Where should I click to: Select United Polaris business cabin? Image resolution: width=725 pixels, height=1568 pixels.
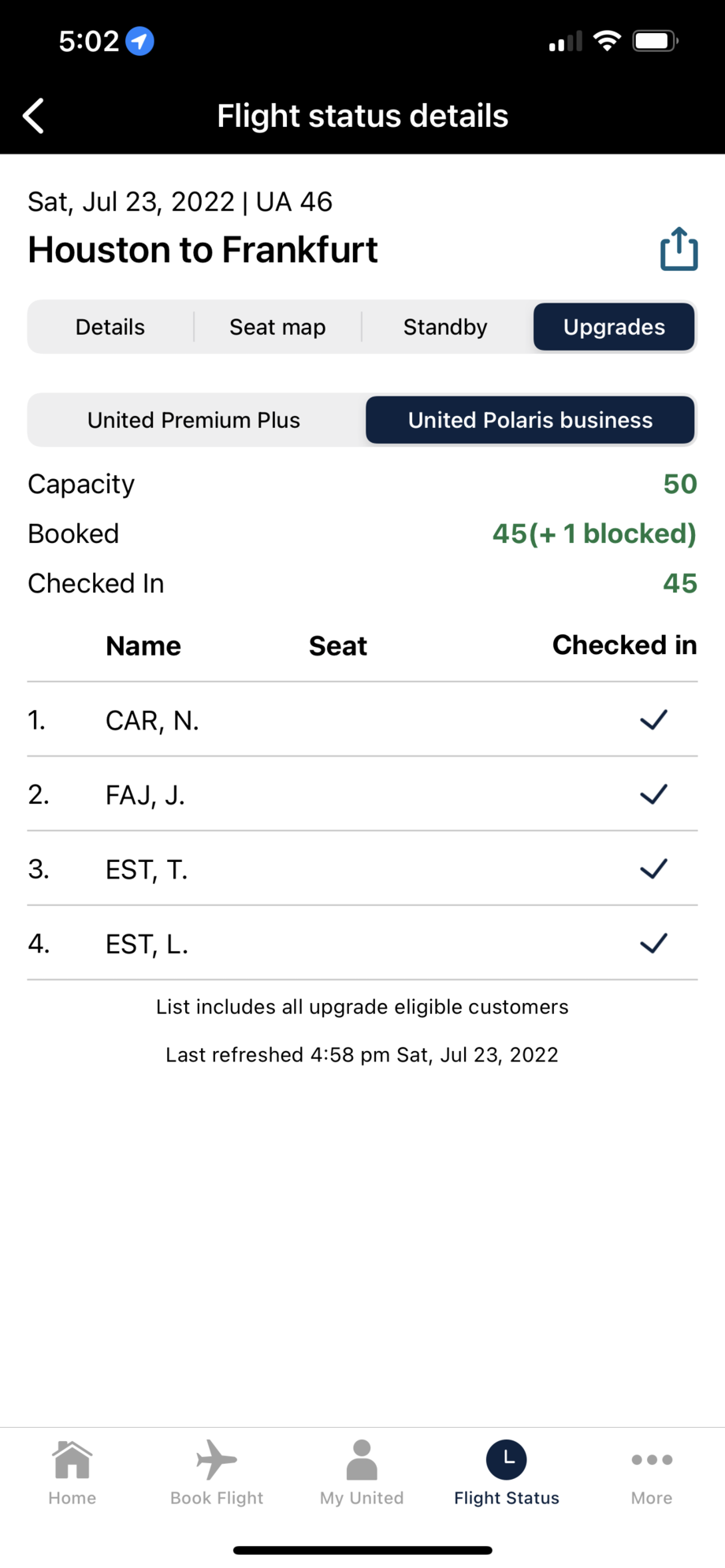(x=530, y=420)
